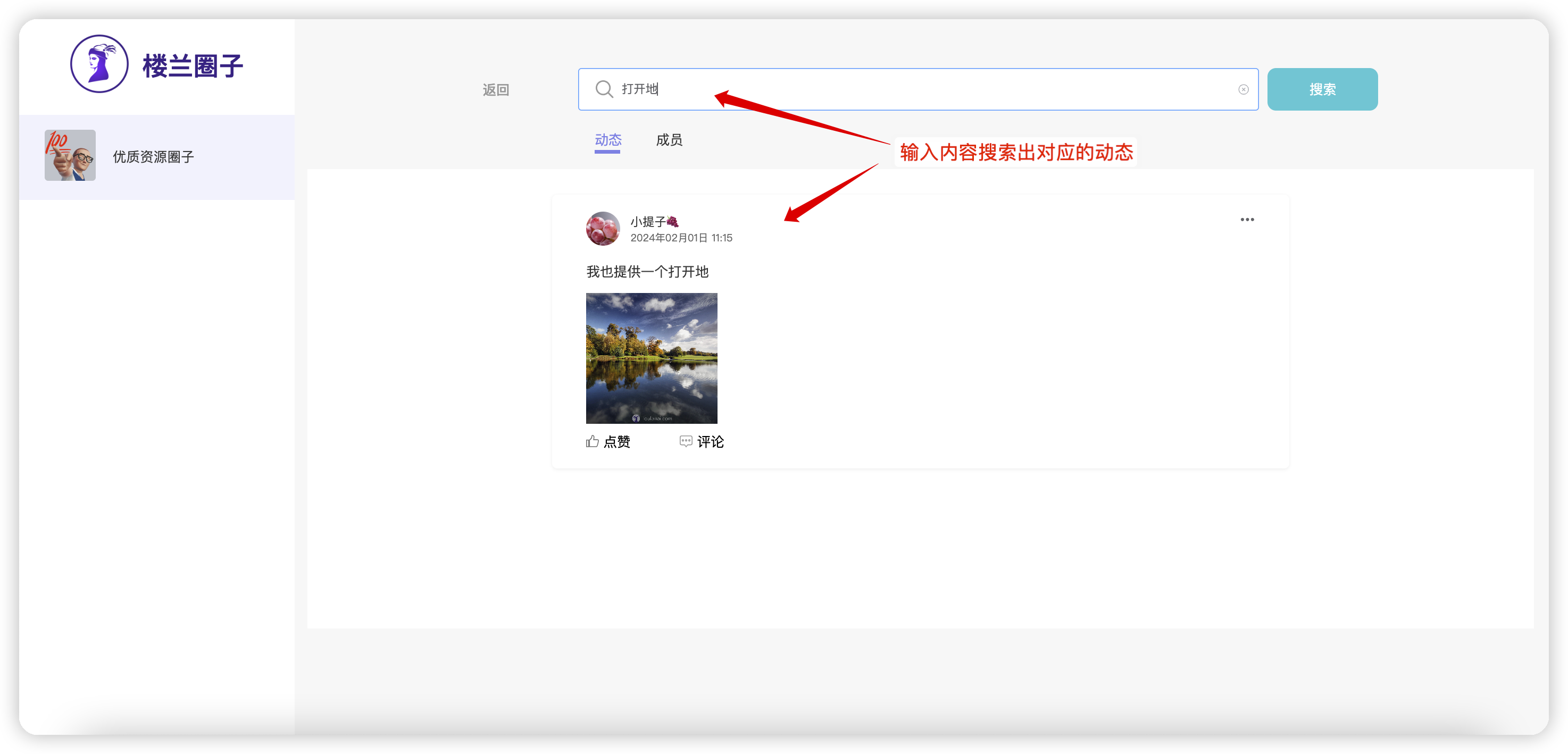This screenshot has height=754, width=1568.
Task: Clear the search text with the x icon
Action: [1243, 89]
